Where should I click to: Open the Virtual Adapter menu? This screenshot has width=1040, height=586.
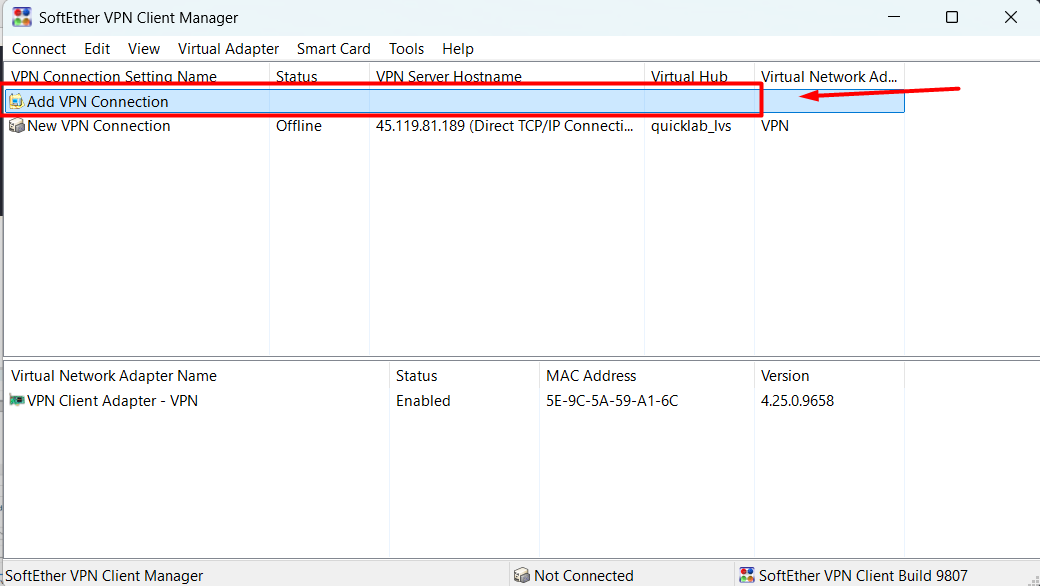click(x=228, y=49)
